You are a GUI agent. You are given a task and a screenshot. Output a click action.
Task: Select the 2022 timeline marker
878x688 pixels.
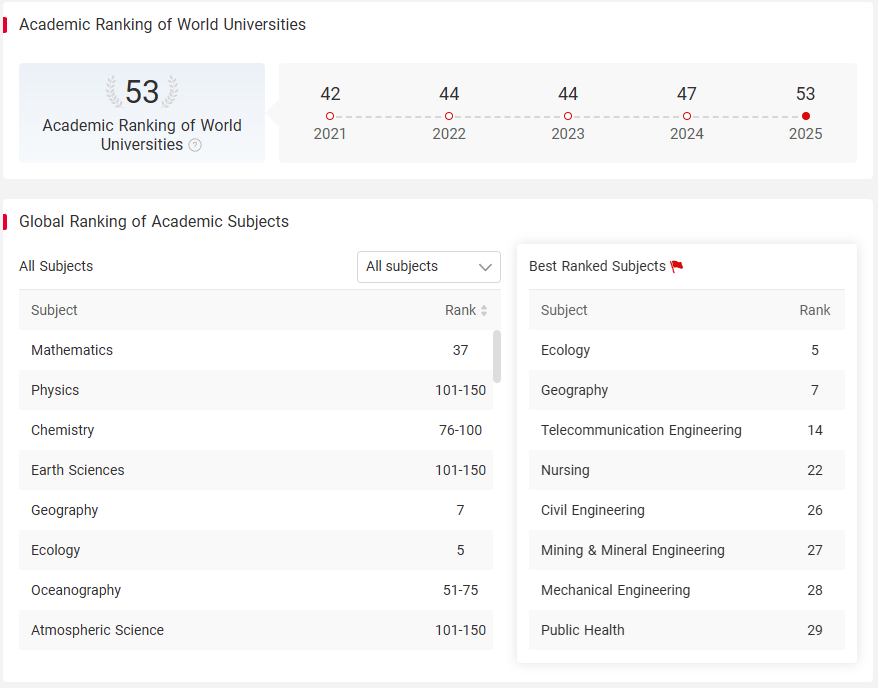coord(449,116)
